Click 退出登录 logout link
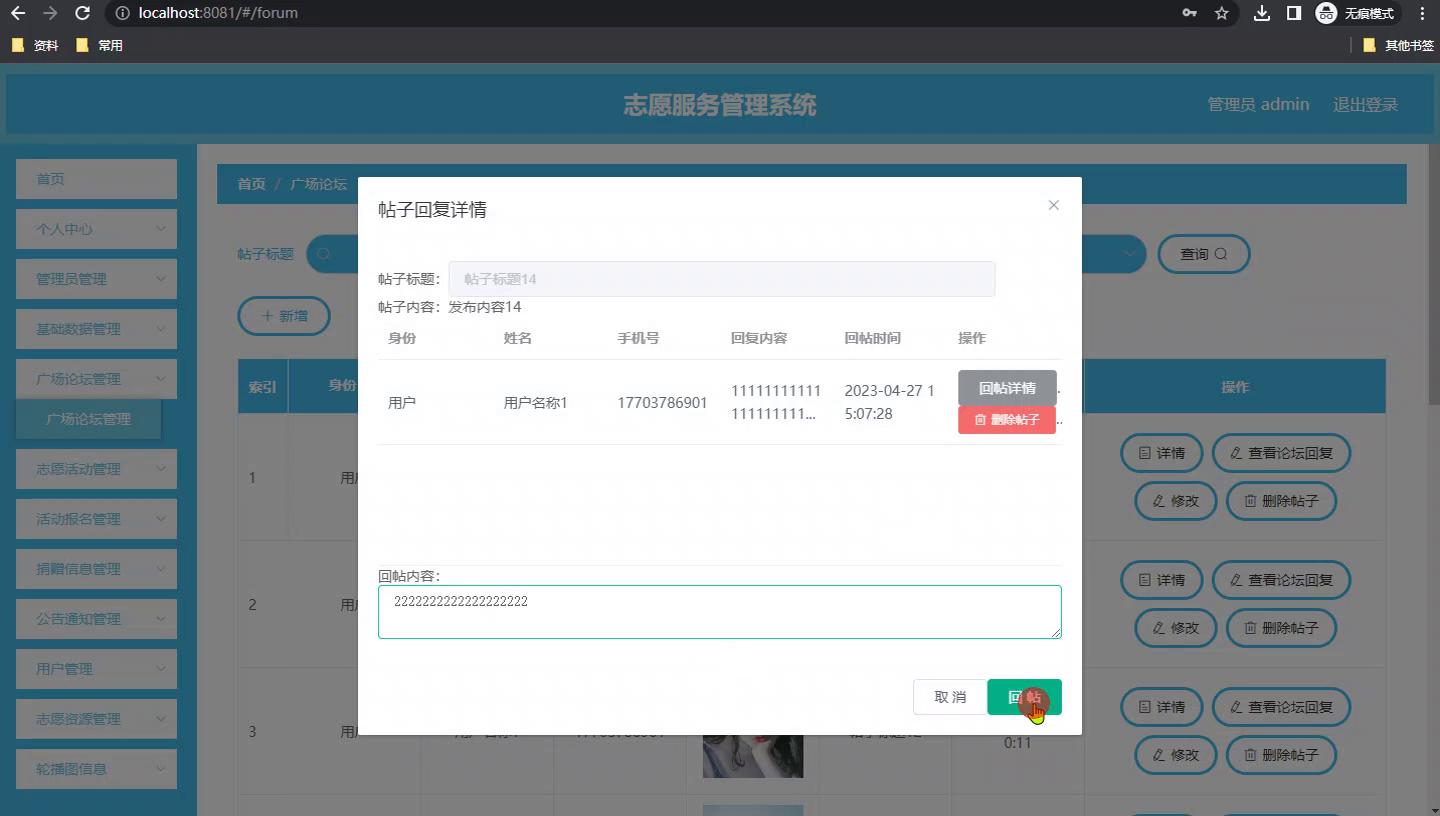The image size is (1440, 816). tap(1365, 104)
